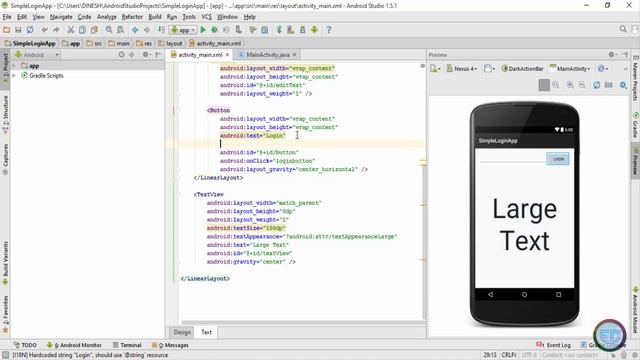640x360 pixels.
Task: Click the layout folder breadcrumb
Action: pos(171,43)
